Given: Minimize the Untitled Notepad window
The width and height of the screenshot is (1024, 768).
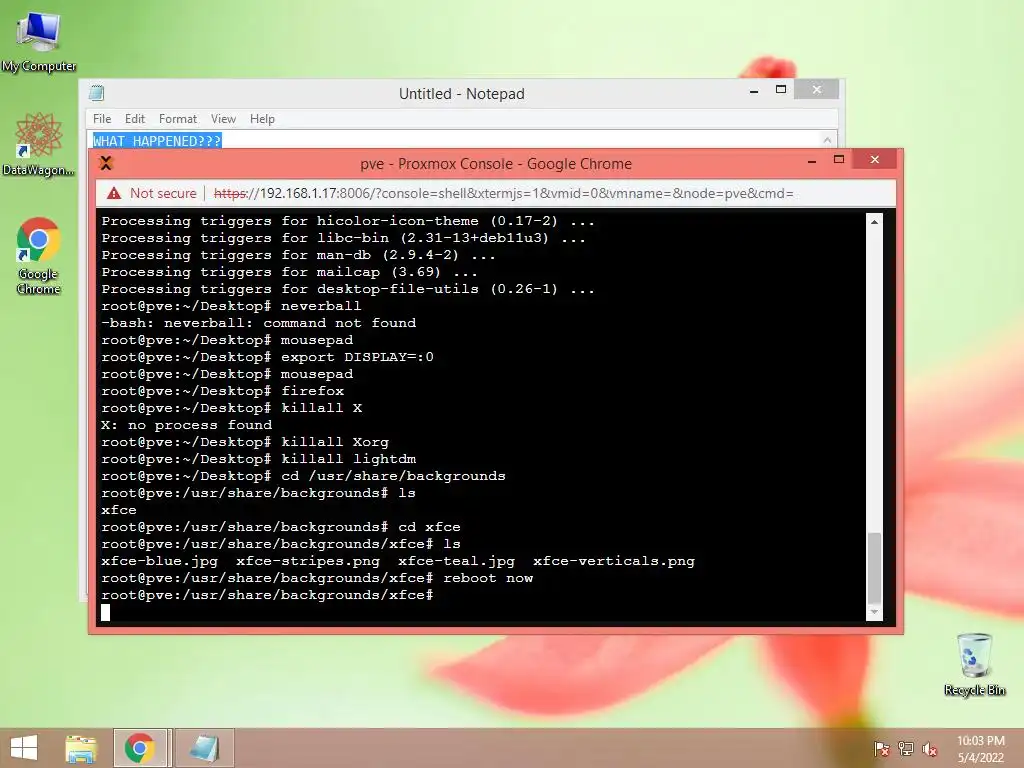Looking at the screenshot, I should tap(754, 90).
